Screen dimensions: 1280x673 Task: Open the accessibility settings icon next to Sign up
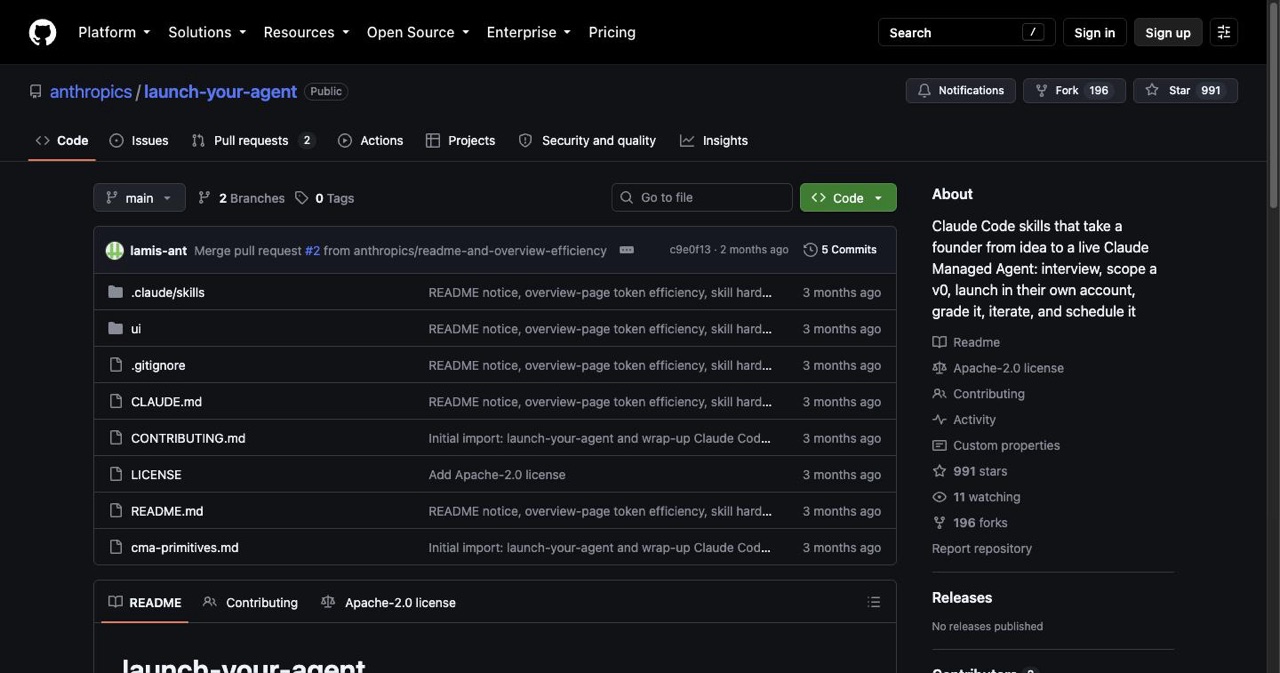[1224, 32]
